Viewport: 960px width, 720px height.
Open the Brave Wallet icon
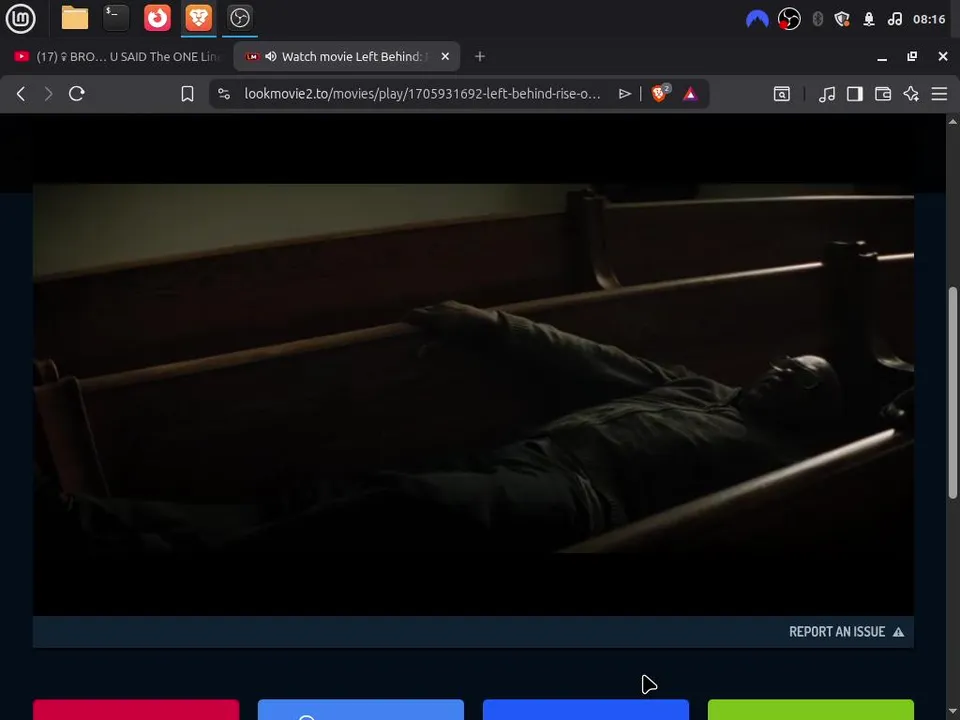click(883, 94)
